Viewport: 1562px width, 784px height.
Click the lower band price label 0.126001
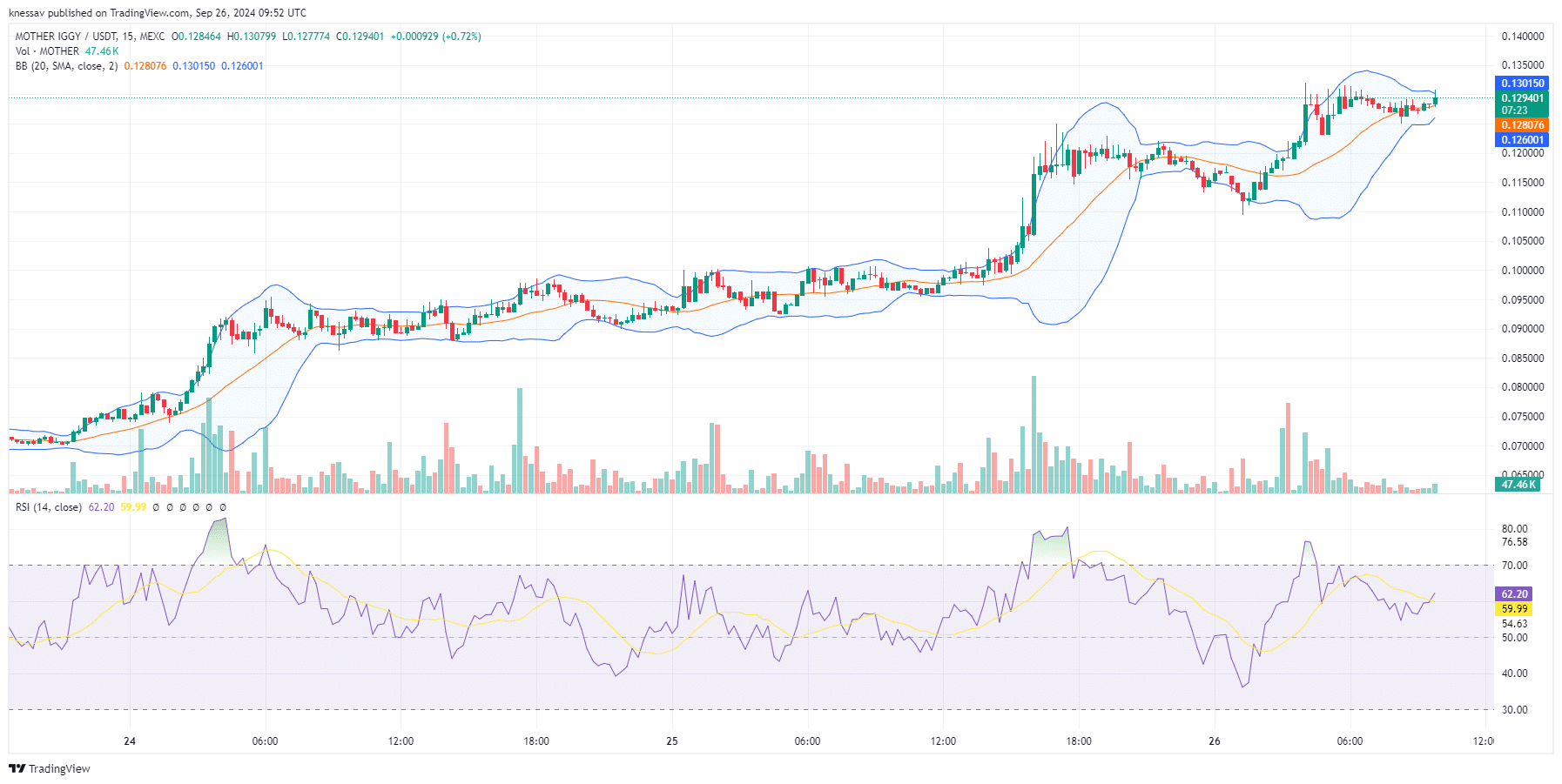click(1522, 140)
